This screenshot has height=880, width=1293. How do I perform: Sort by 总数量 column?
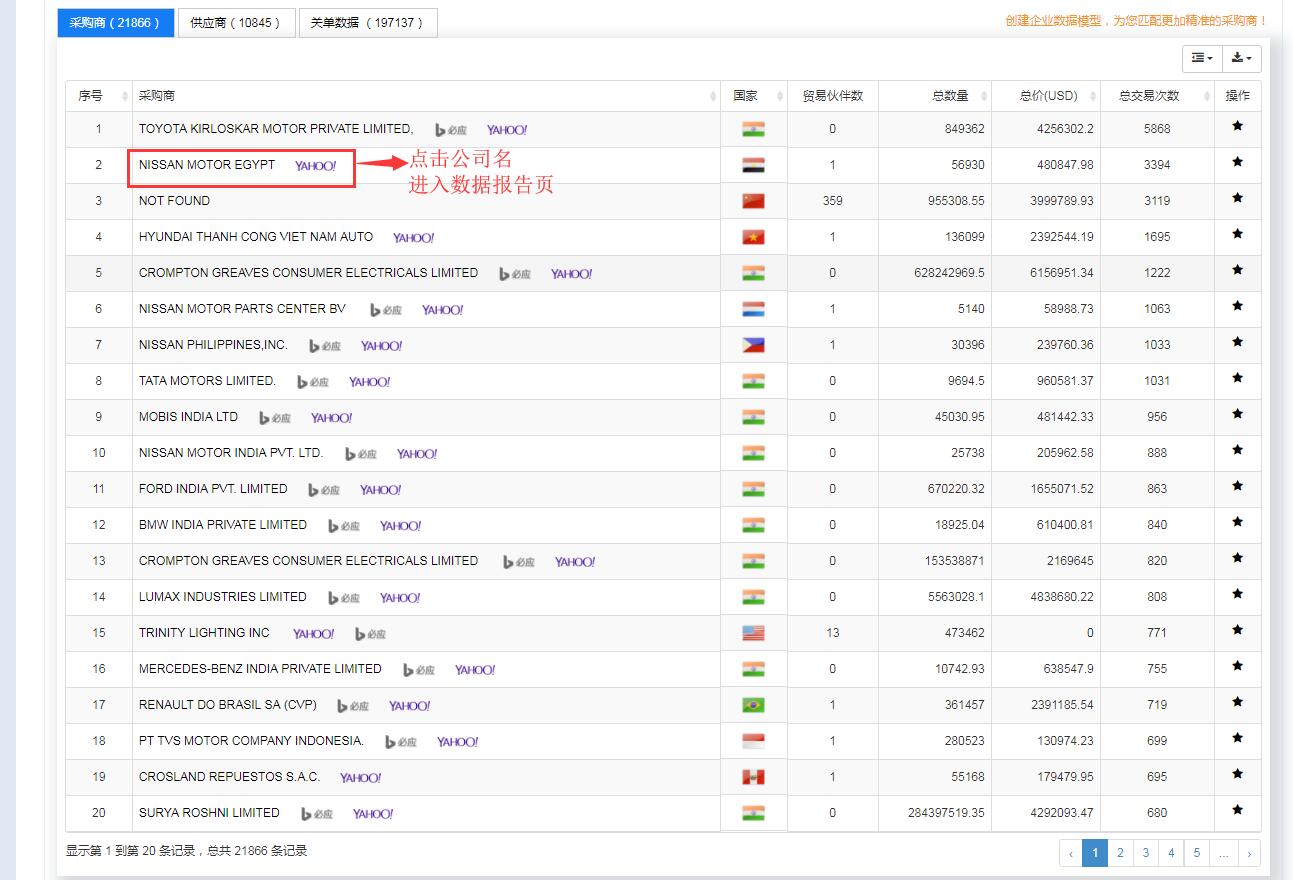[935, 96]
